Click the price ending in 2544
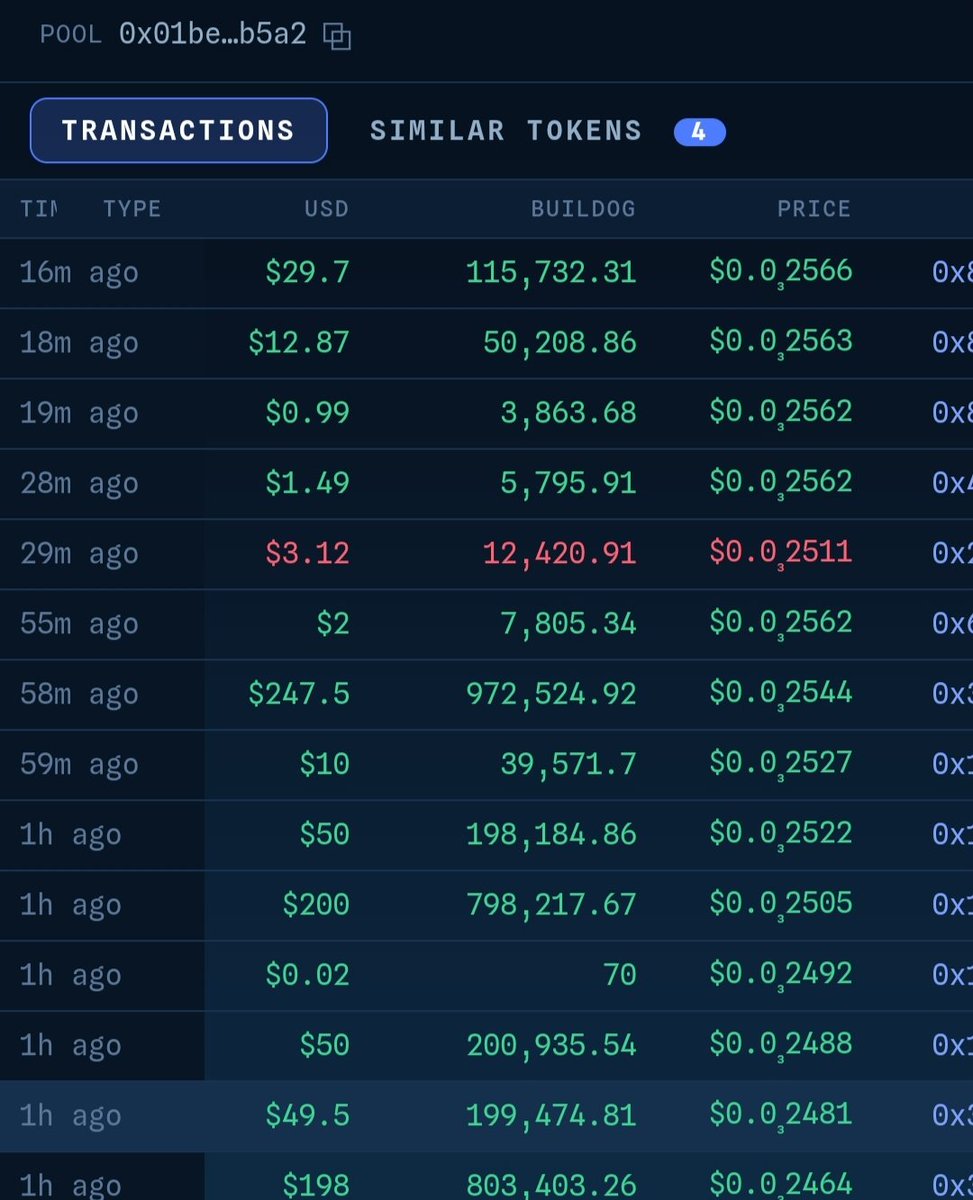The width and height of the screenshot is (973, 1200). tap(781, 694)
